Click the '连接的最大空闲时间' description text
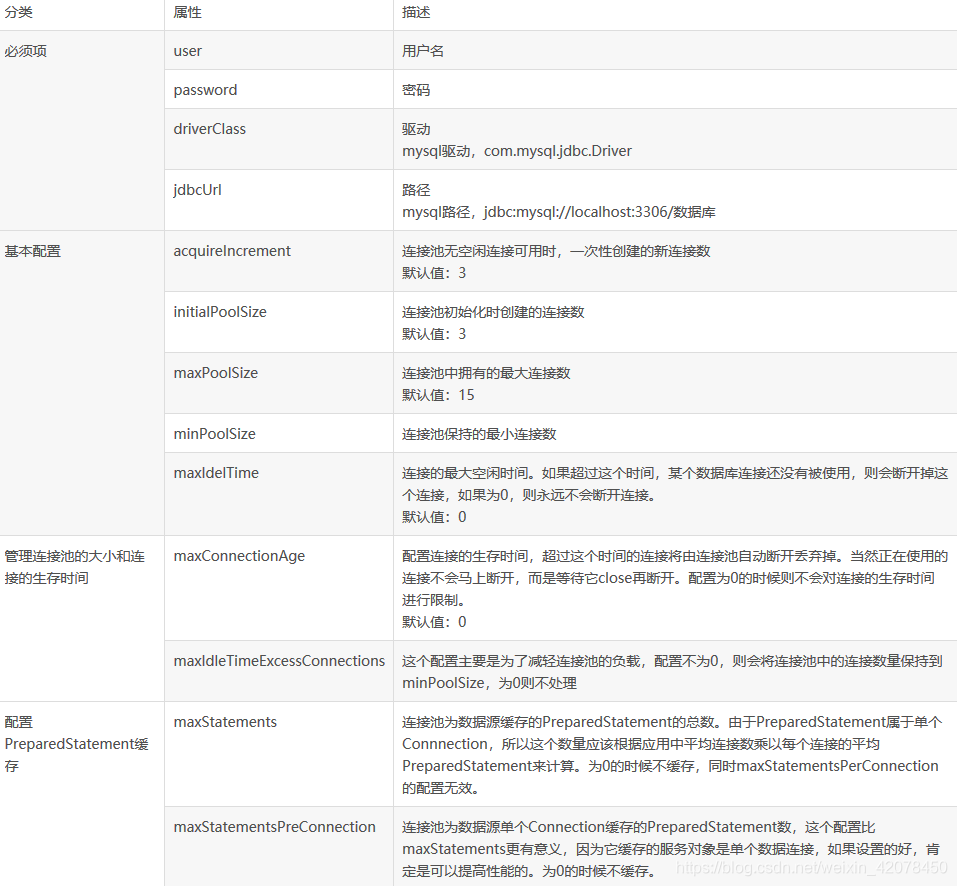Viewport: 957px width, 886px height. (x=465, y=474)
